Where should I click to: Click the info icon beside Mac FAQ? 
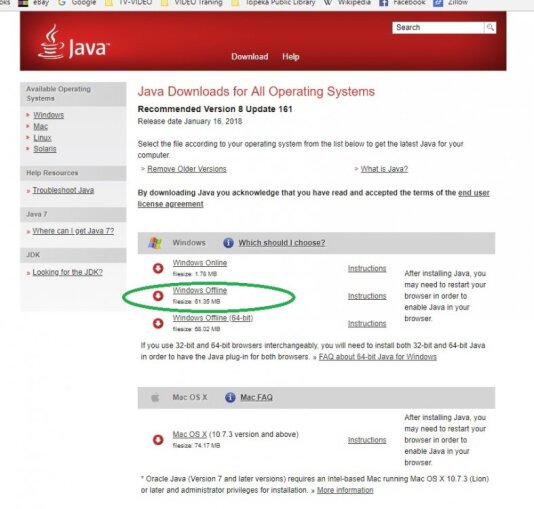tap(230, 397)
